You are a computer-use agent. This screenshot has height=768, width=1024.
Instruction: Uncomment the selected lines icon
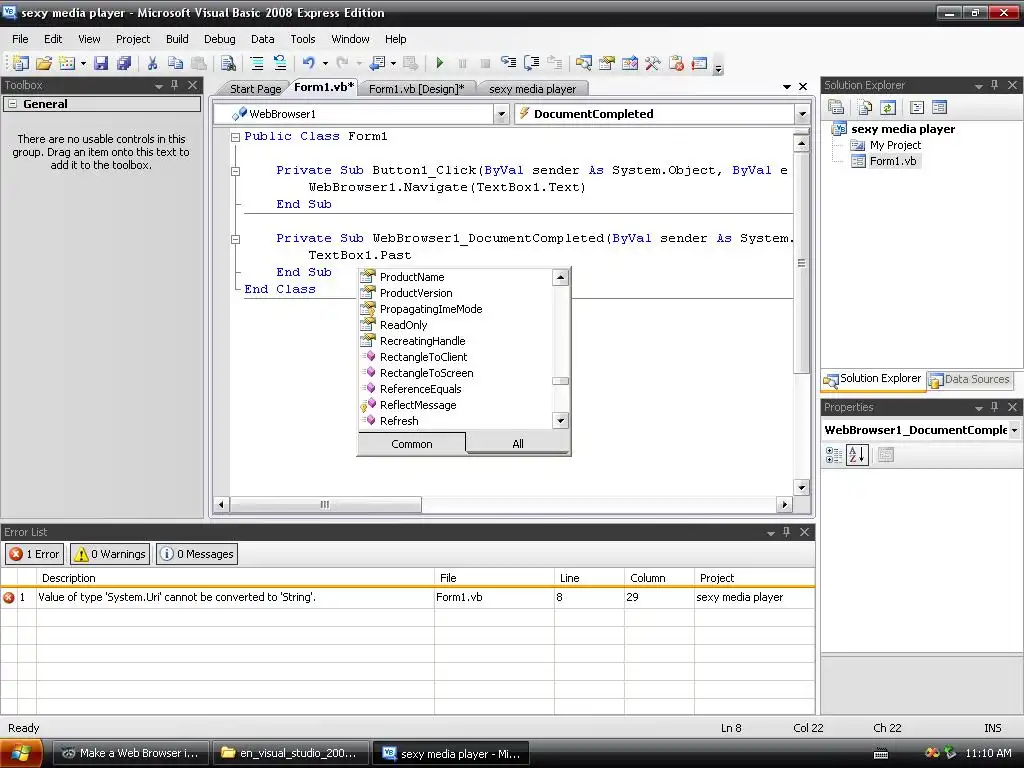280,63
